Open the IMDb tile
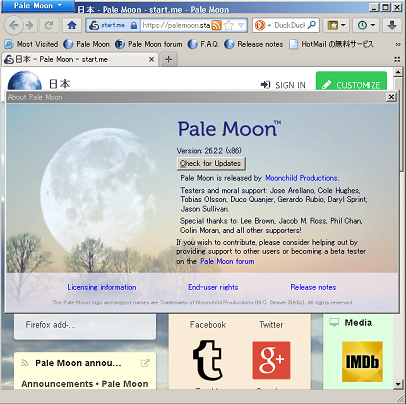 [x=362, y=362]
